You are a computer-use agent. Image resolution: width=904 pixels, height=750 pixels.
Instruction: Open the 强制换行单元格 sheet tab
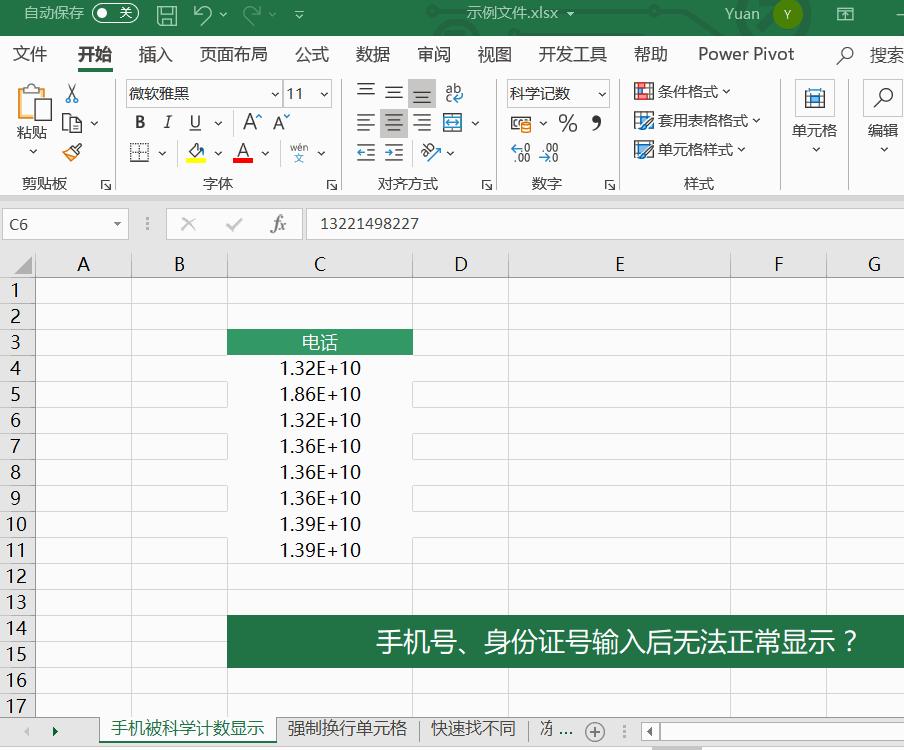point(345,729)
